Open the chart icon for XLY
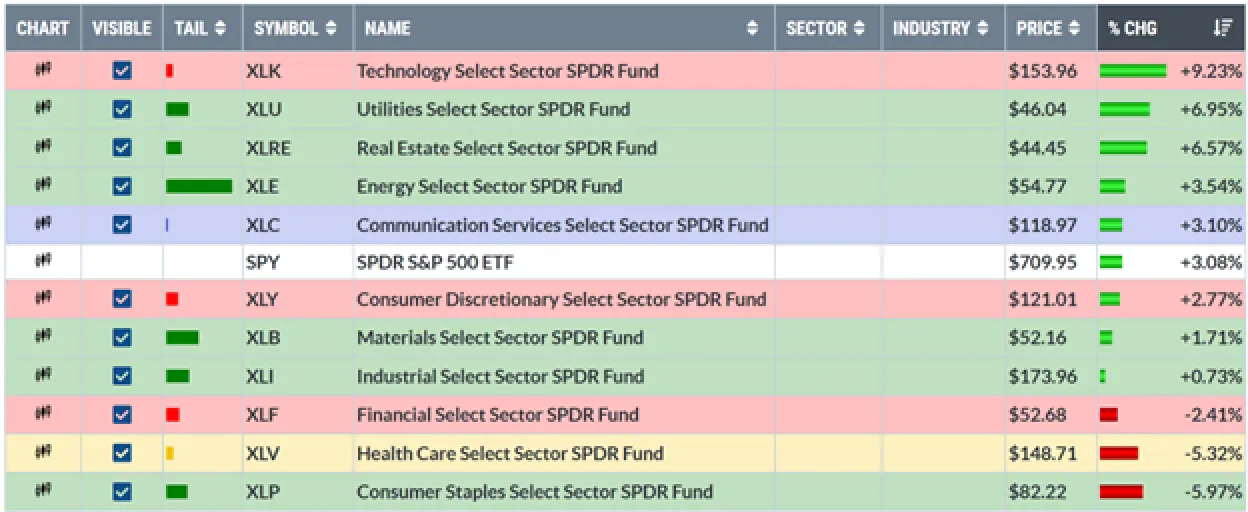The width and height of the screenshot is (1248, 512). coord(43,298)
